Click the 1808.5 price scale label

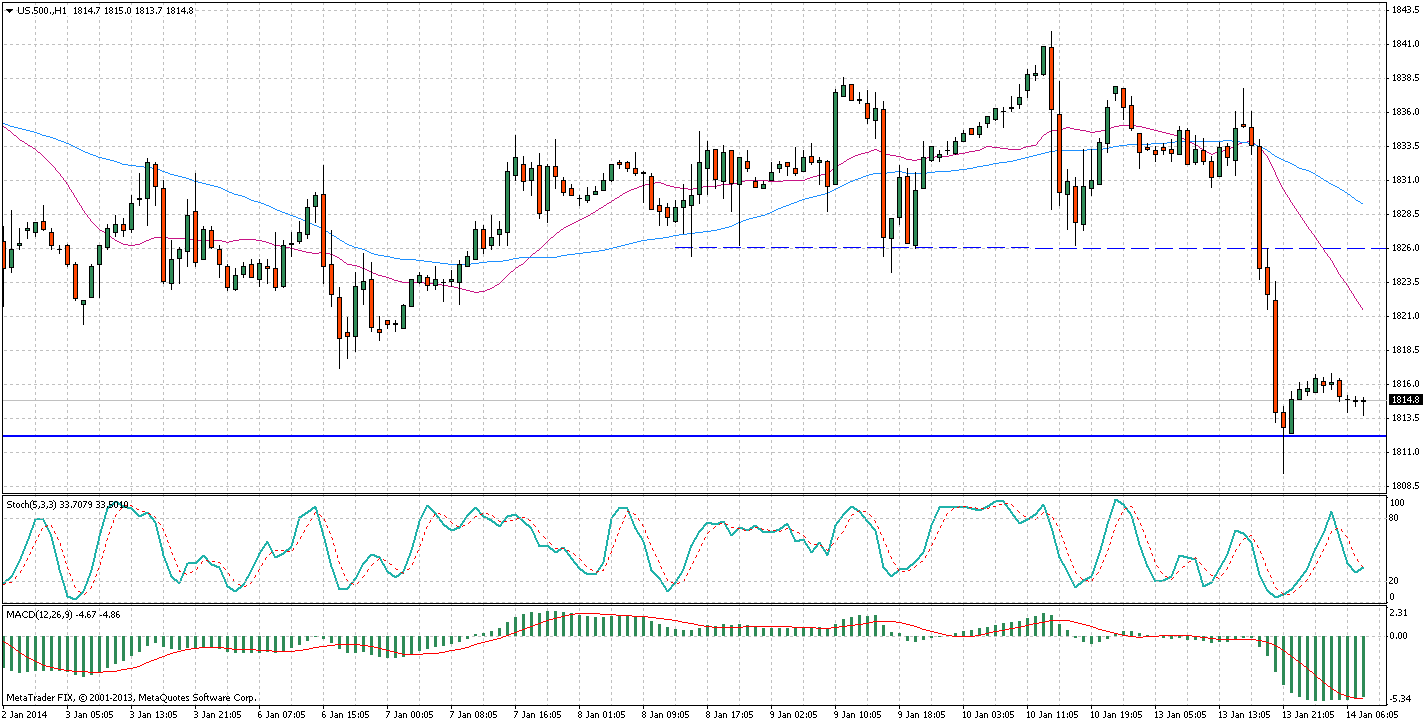point(1403,485)
